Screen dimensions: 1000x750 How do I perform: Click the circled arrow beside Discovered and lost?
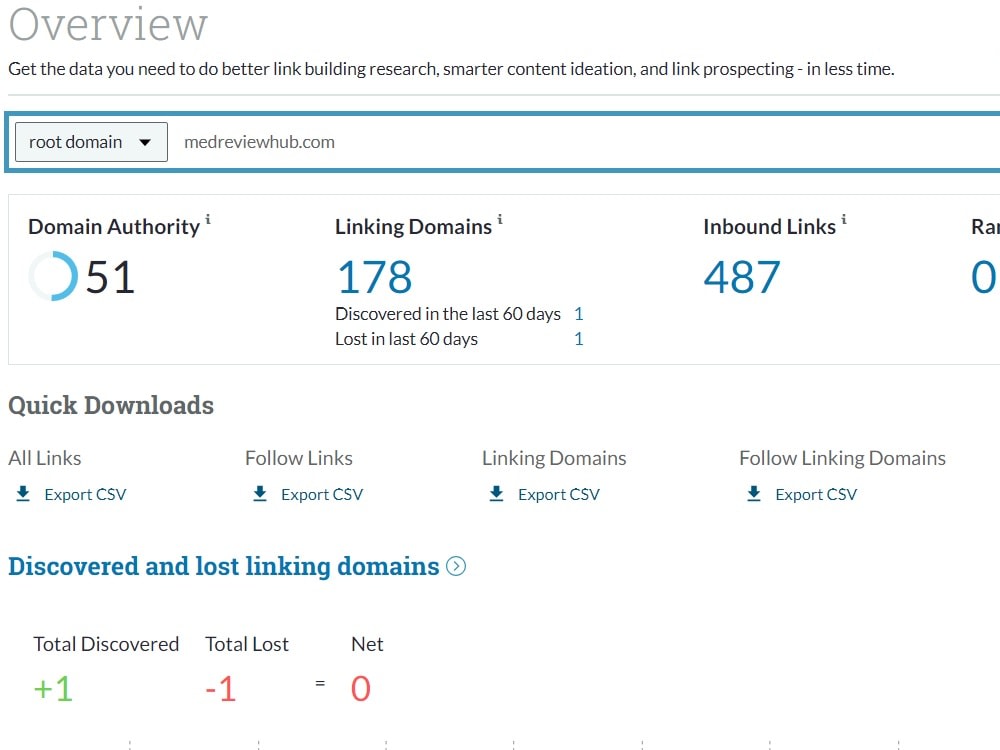pos(456,566)
